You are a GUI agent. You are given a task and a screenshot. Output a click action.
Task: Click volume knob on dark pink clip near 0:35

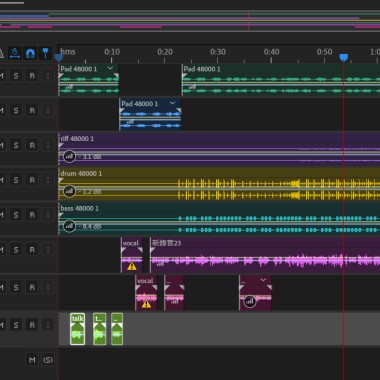250,301
